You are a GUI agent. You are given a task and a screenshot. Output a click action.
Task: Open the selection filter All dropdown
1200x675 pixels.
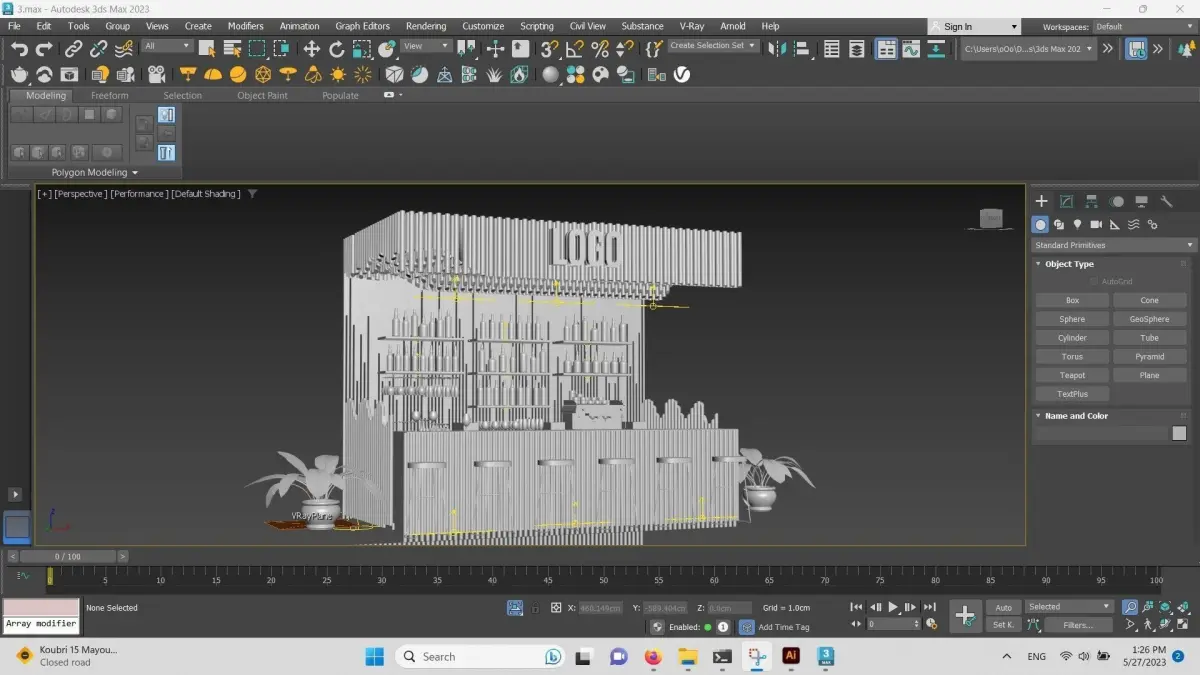click(167, 46)
